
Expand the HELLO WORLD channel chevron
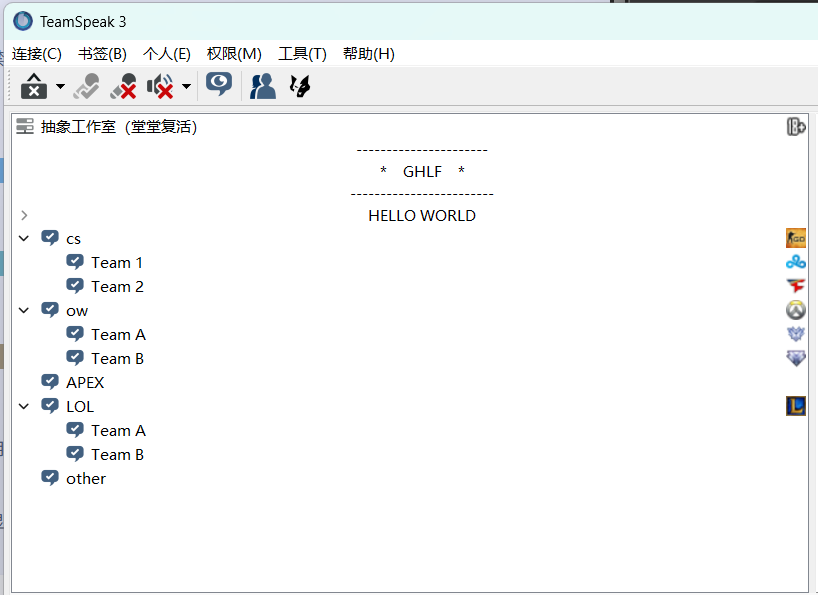24,215
